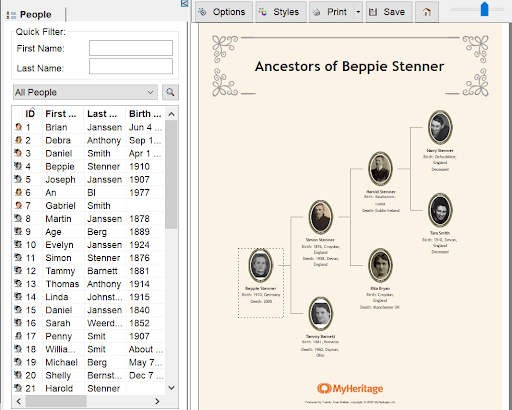Click the search magnifier icon beside All People
Image resolution: width=512 pixels, height=410 pixels.
tap(170, 92)
